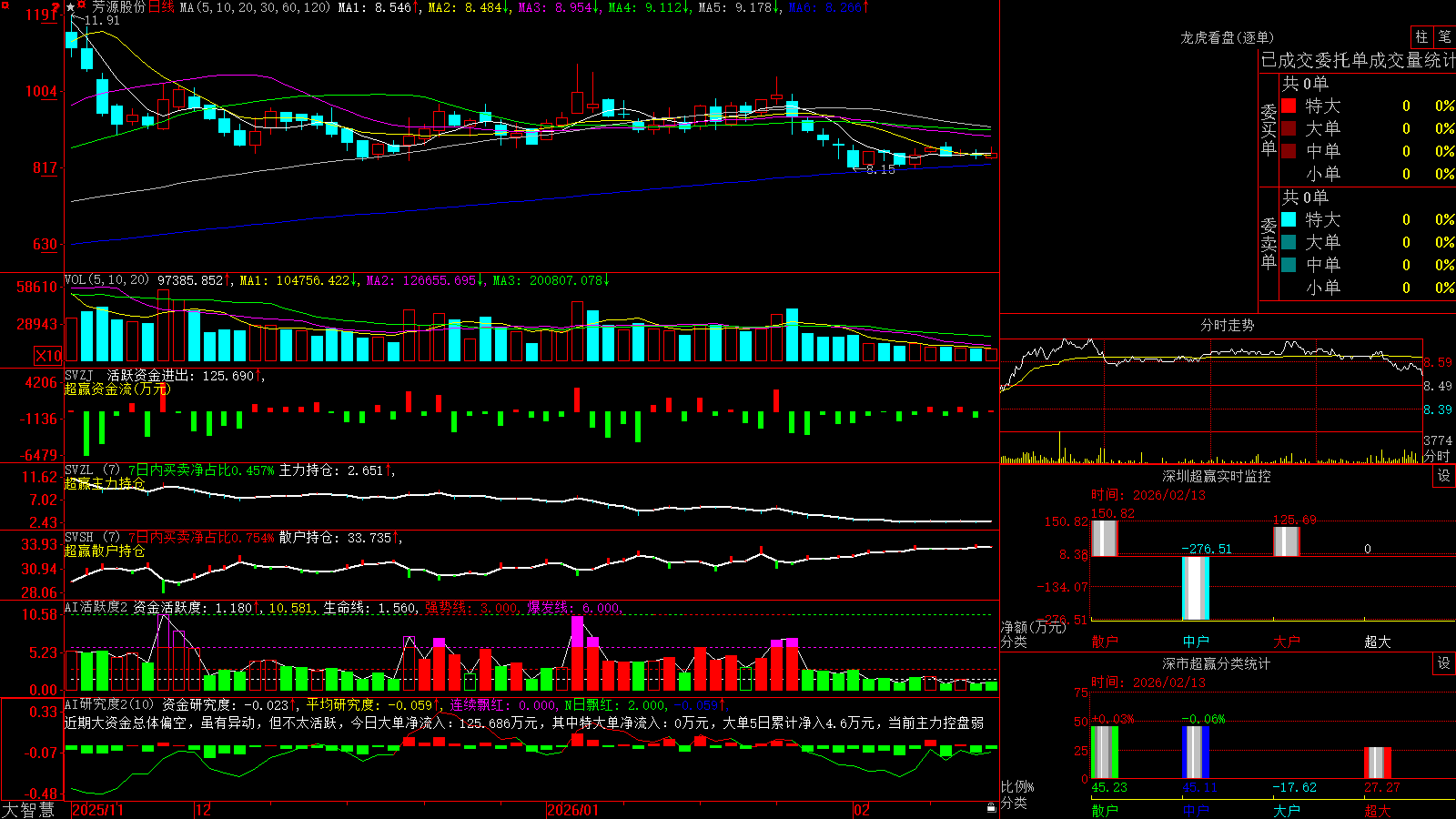Click the dark red 中单 buy-order swatch
1456x819 pixels.
1289,150
